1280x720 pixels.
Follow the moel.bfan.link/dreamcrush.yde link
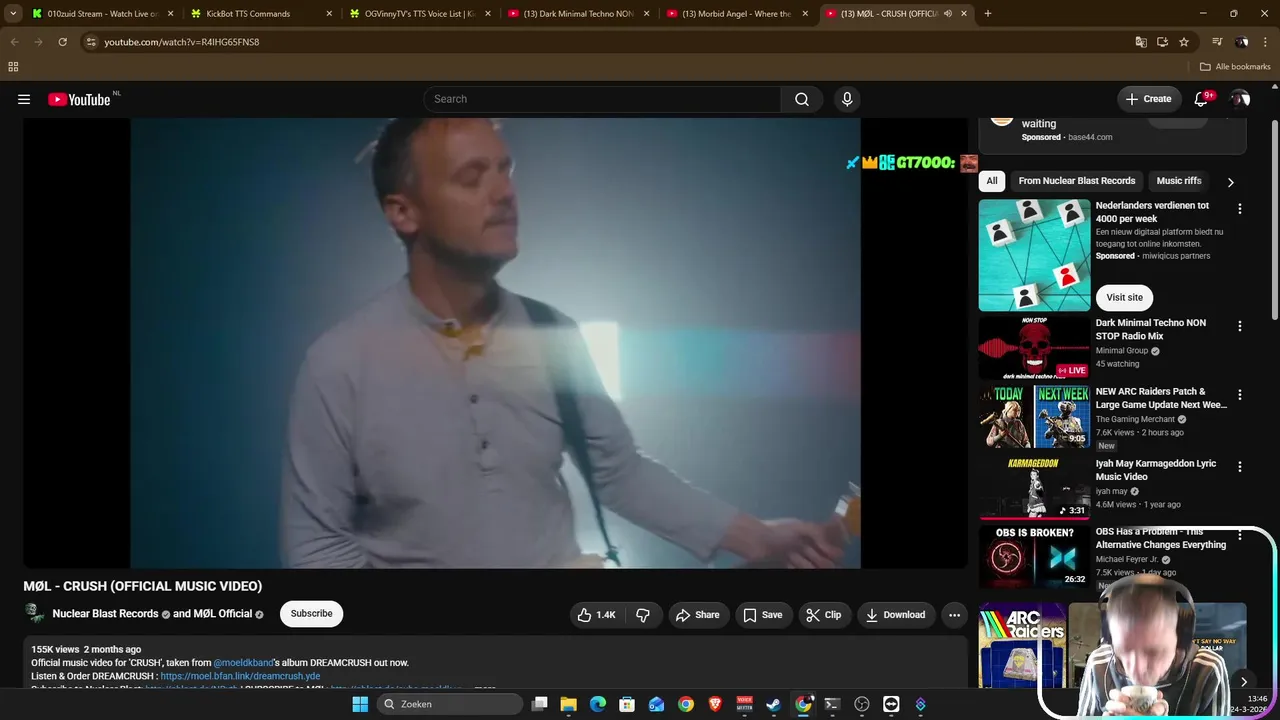coord(240,676)
